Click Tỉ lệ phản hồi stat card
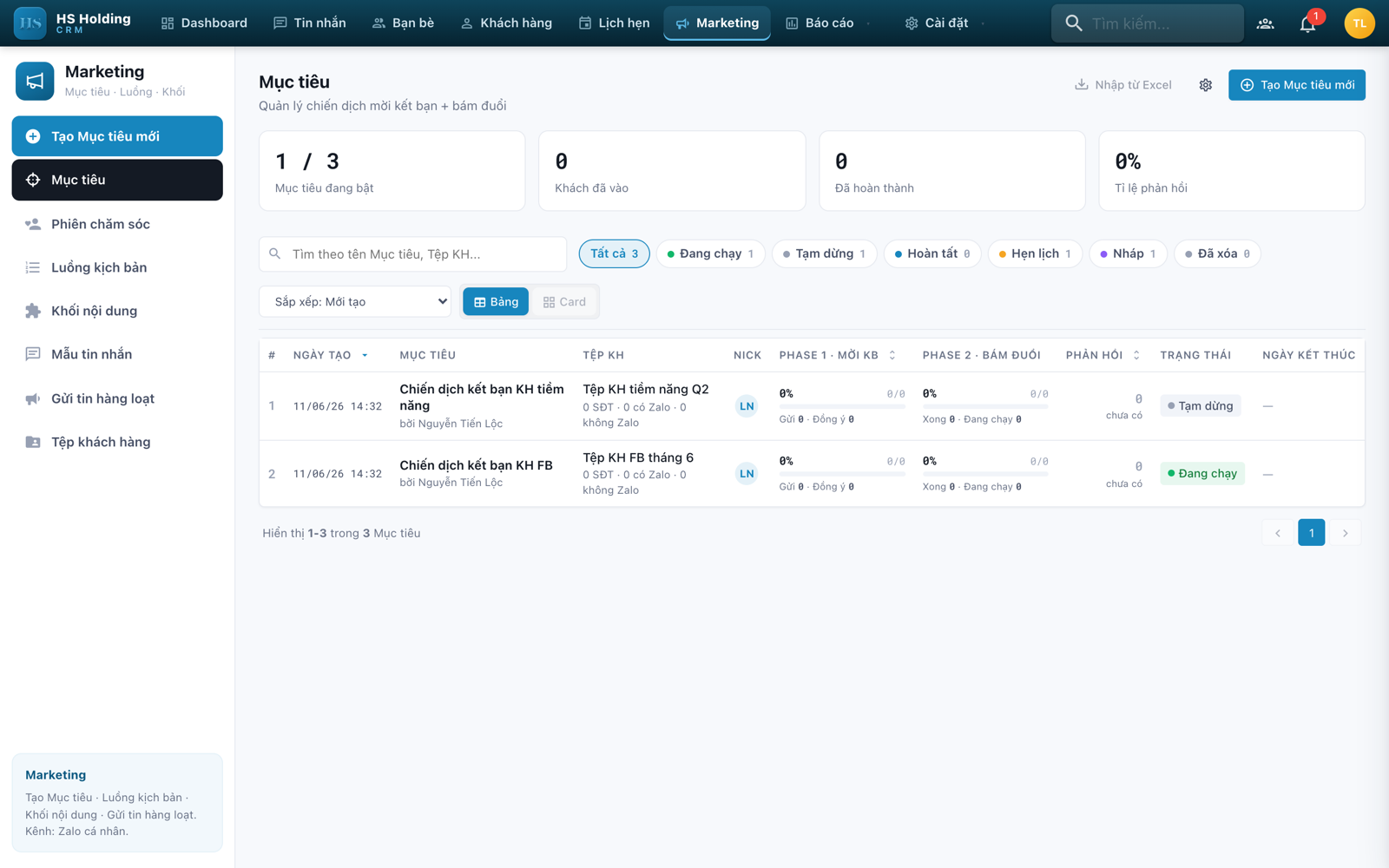1389x868 pixels. click(x=1232, y=171)
